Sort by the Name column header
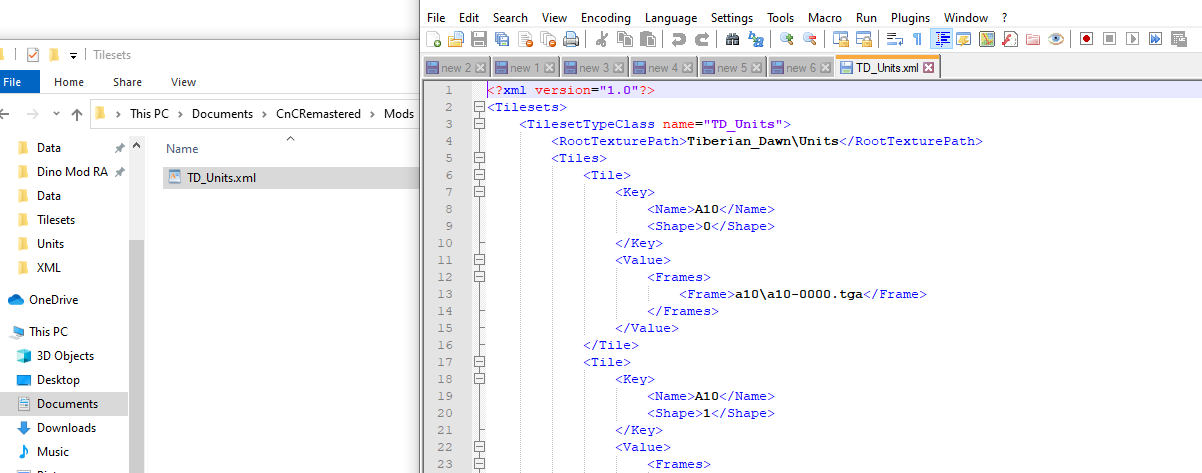The height and width of the screenshot is (473, 1202). (182, 149)
